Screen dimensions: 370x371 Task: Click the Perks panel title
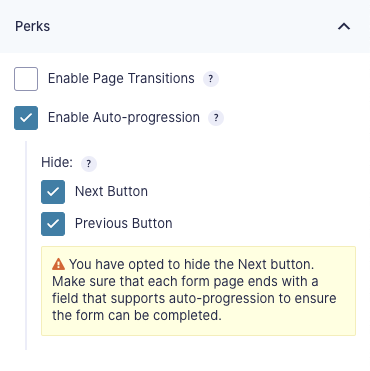[x=33, y=26]
